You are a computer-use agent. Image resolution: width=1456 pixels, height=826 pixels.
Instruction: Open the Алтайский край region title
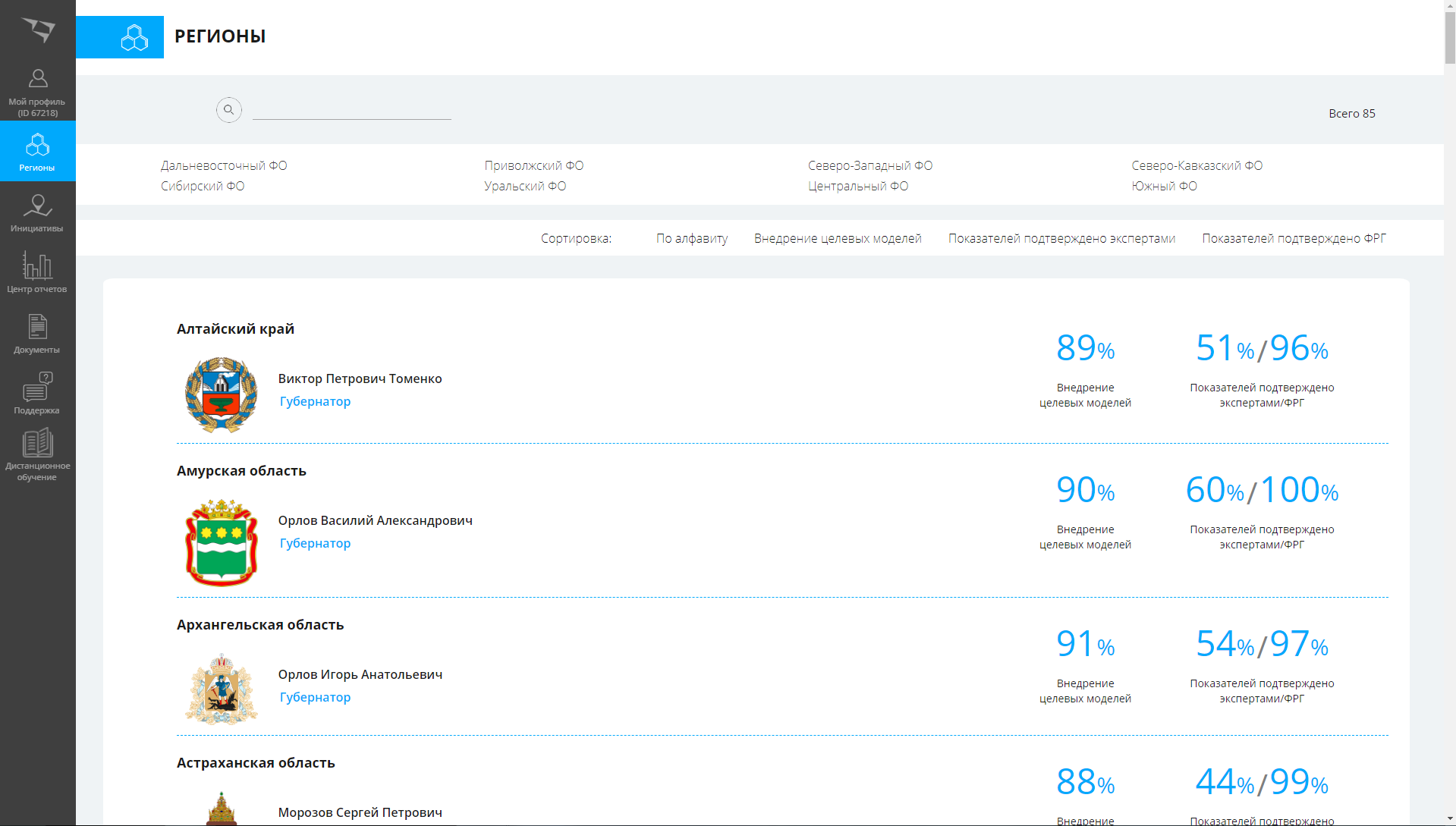(x=235, y=328)
